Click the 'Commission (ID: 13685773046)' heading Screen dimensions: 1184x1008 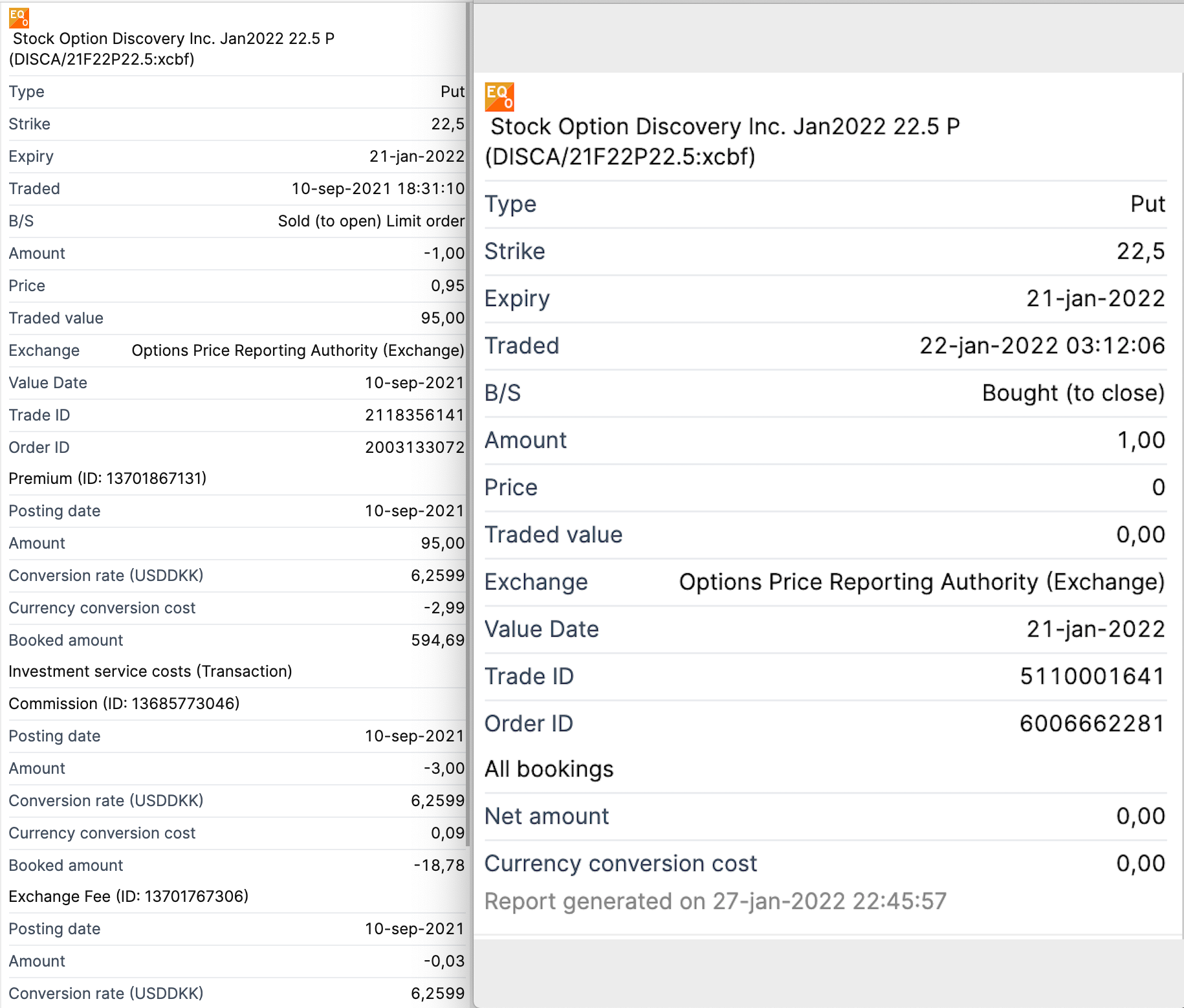124,704
